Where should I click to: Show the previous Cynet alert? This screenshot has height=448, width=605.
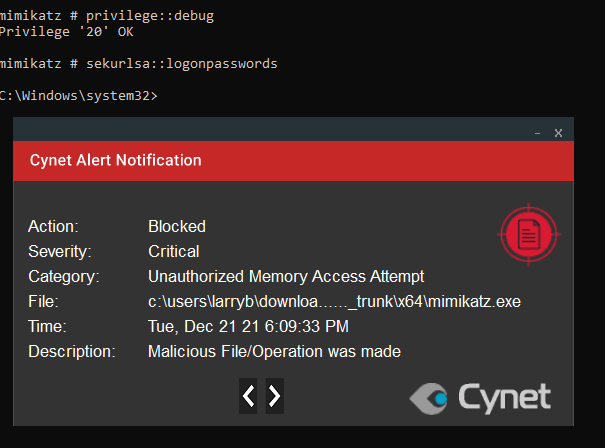pyautogui.click(x=248, y=396)
